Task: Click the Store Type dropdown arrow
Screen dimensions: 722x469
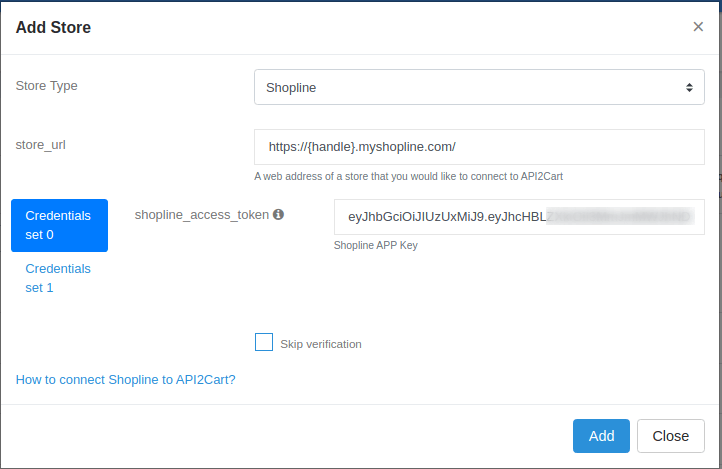Action: point(689,88)
